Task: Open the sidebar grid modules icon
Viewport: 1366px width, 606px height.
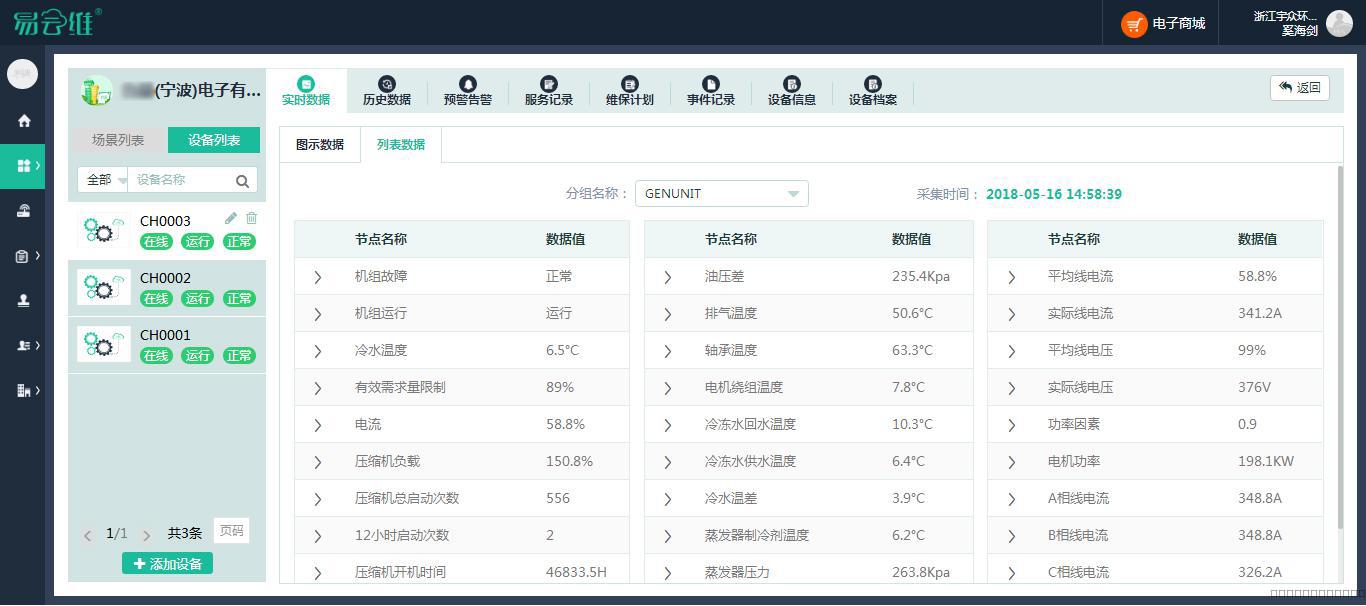Action: pyautogui.click(x=24, y=165)
